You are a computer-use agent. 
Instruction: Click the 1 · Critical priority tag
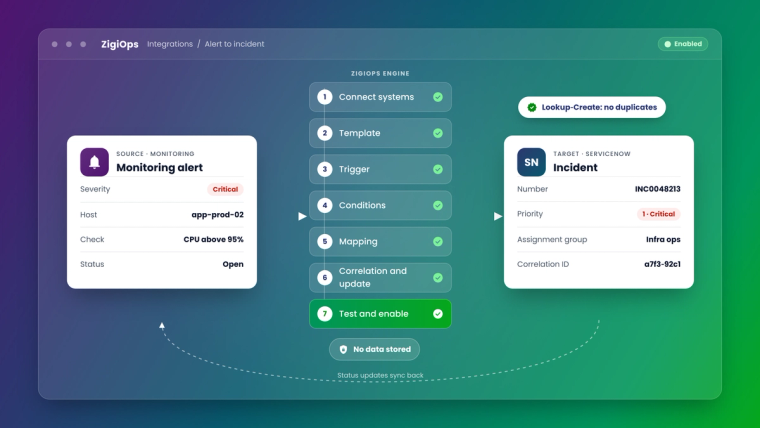click(658, 214)
